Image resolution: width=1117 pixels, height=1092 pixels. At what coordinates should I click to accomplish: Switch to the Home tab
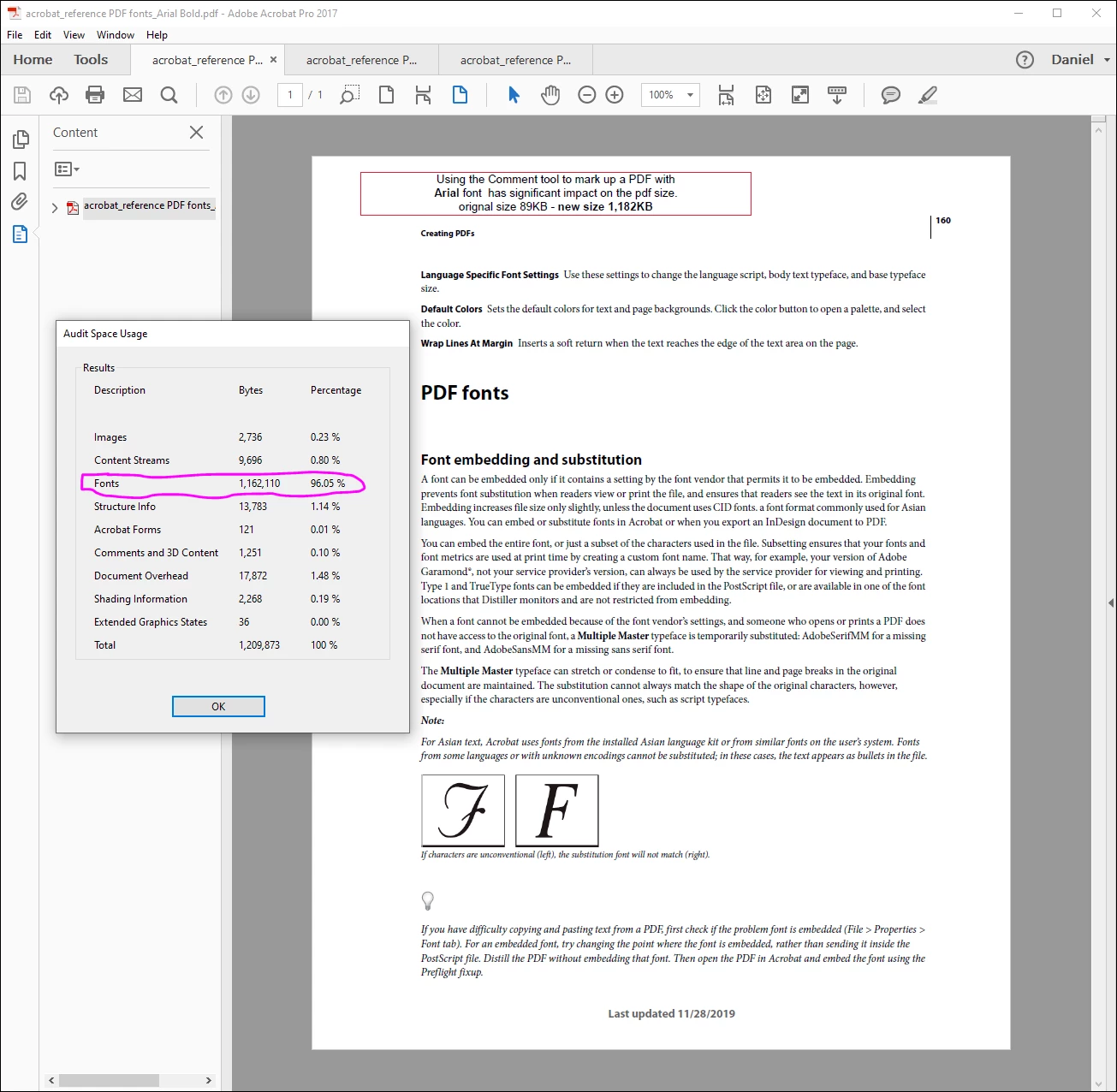pyautogui.click(x=33, y=60)
